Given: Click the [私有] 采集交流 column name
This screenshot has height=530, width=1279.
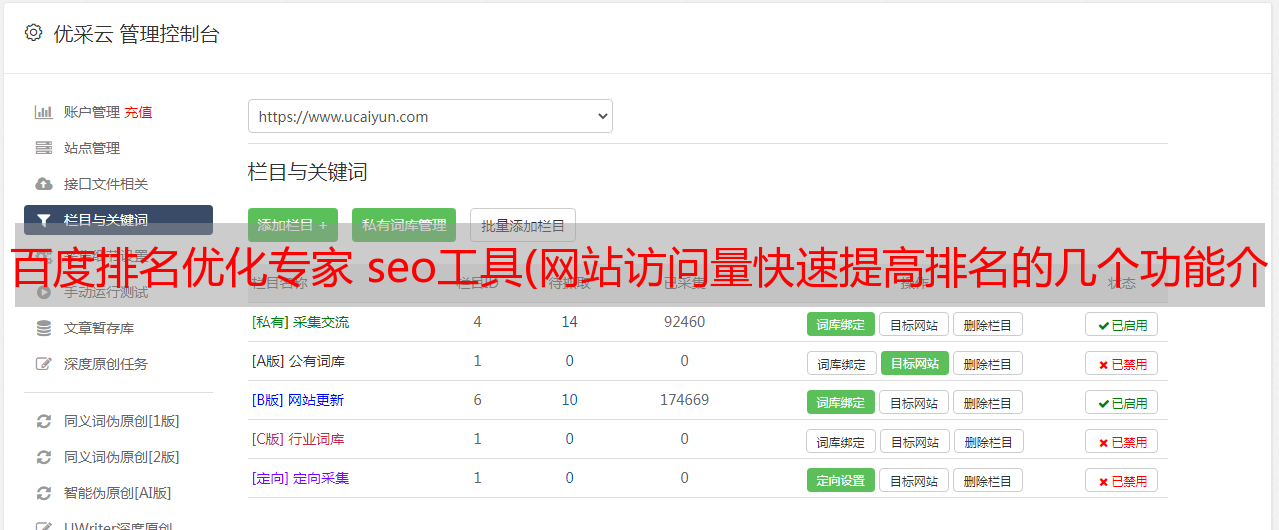Looking at the screenshot, I should 300,322.
